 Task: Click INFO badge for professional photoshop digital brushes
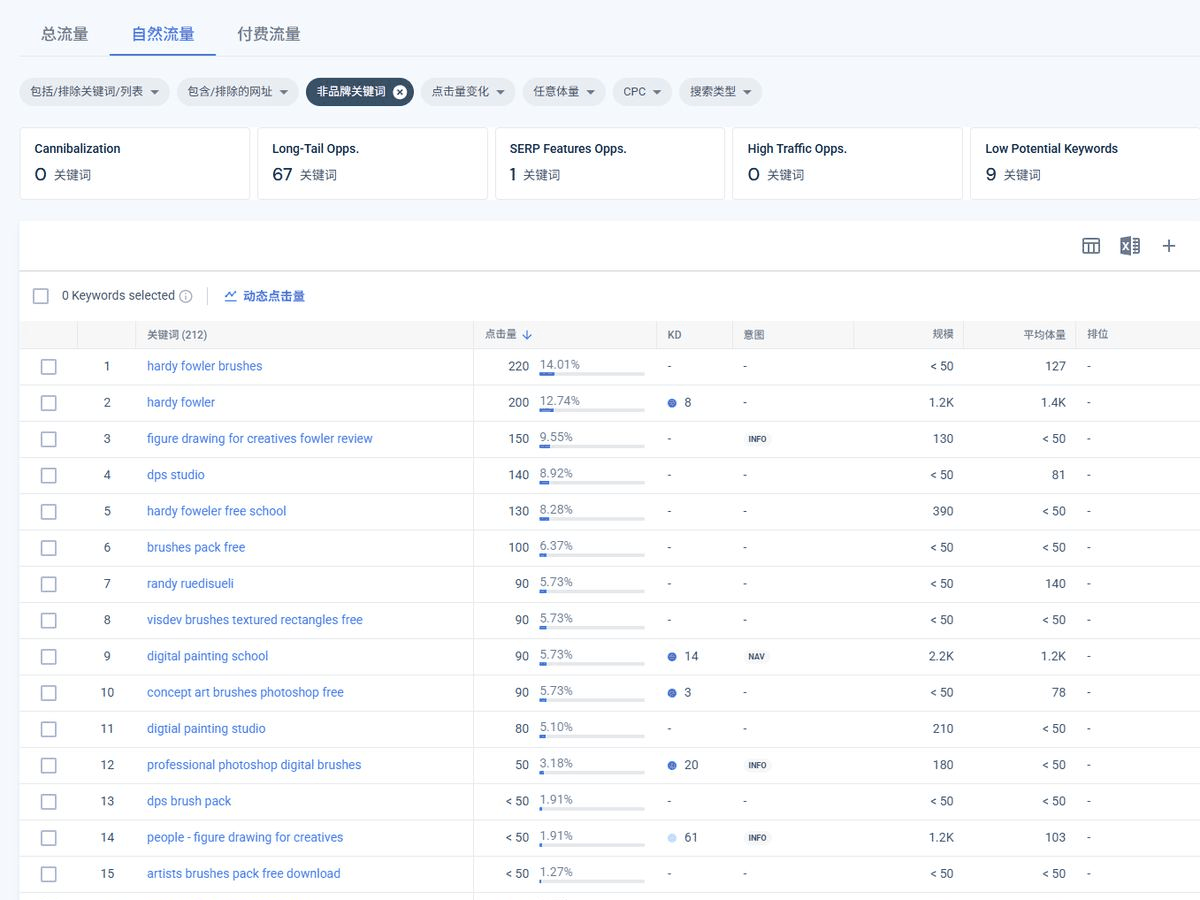(757, 765)
